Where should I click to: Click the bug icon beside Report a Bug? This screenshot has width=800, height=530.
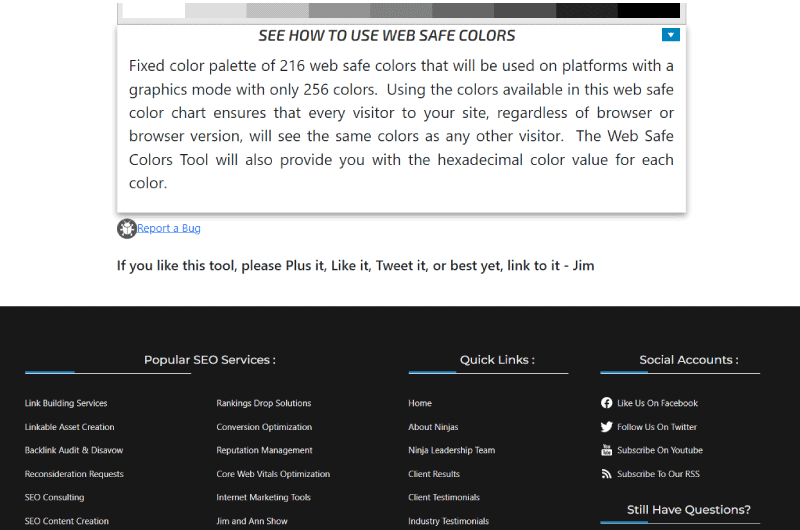(x=127, y=229)
